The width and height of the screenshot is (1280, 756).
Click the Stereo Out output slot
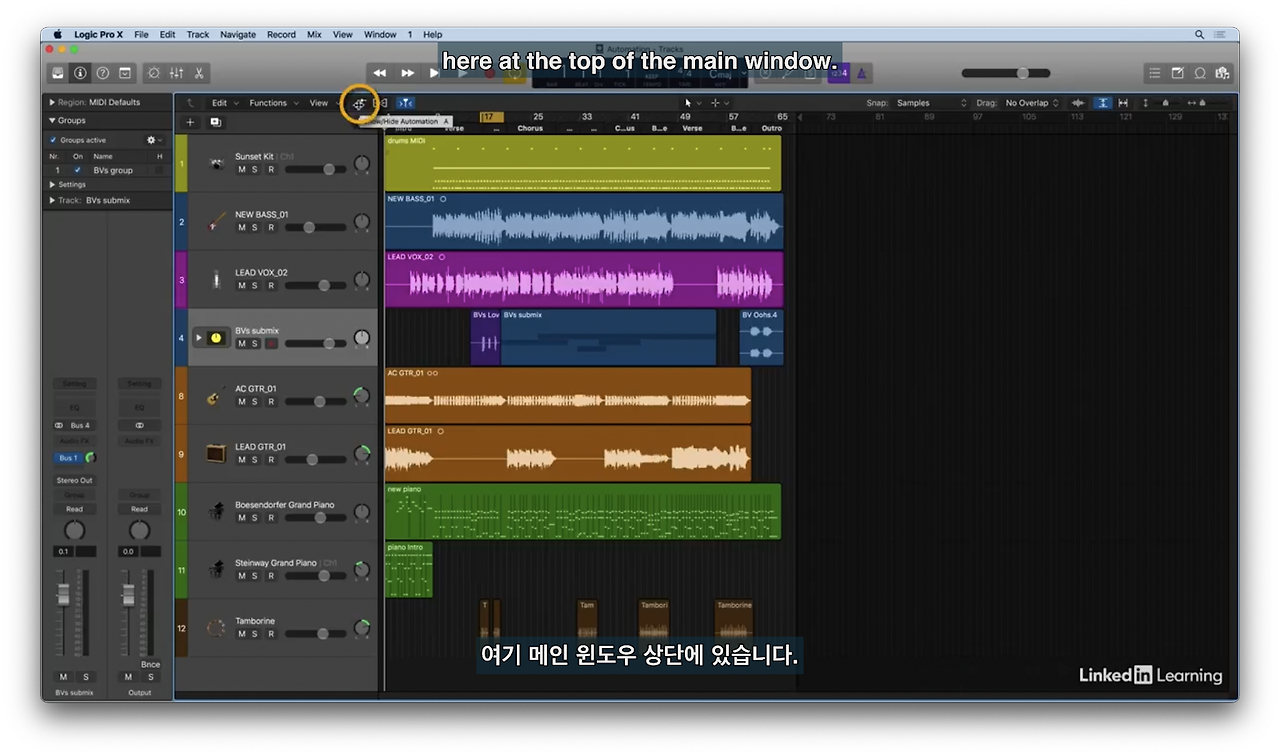click(x=75, y=480)
